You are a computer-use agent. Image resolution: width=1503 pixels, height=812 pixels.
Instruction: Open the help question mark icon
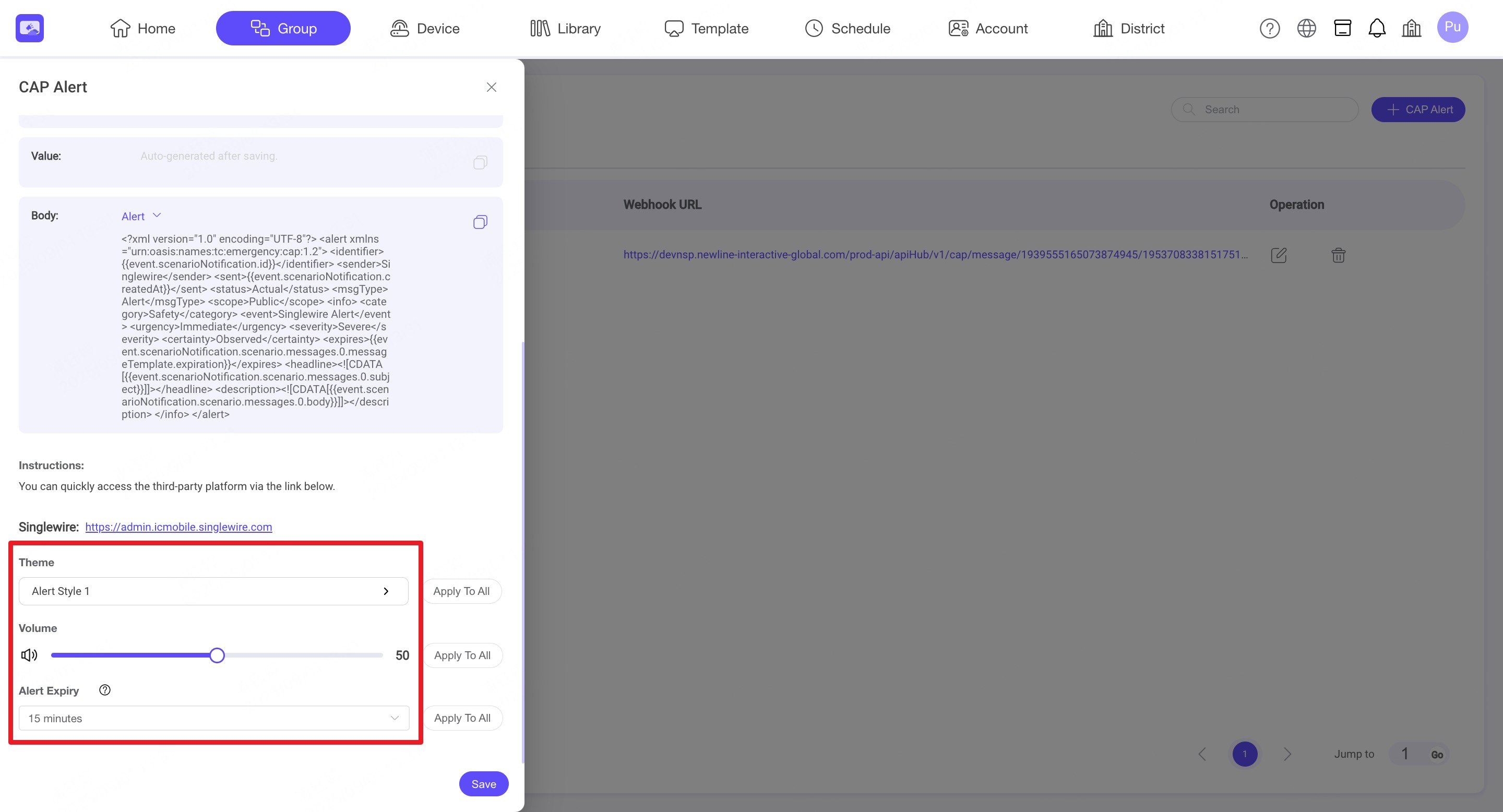[1269, 29]
